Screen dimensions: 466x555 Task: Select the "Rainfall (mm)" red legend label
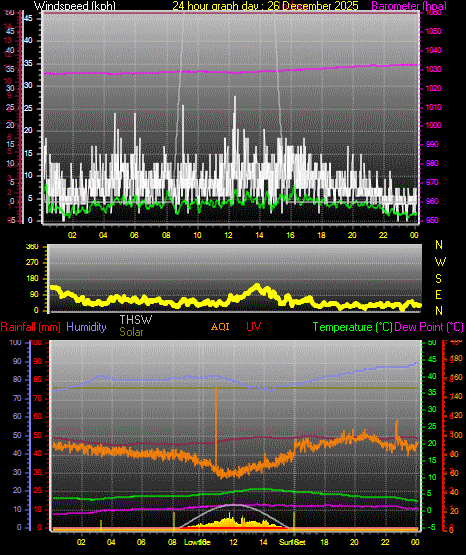click(x=30, y=327)
